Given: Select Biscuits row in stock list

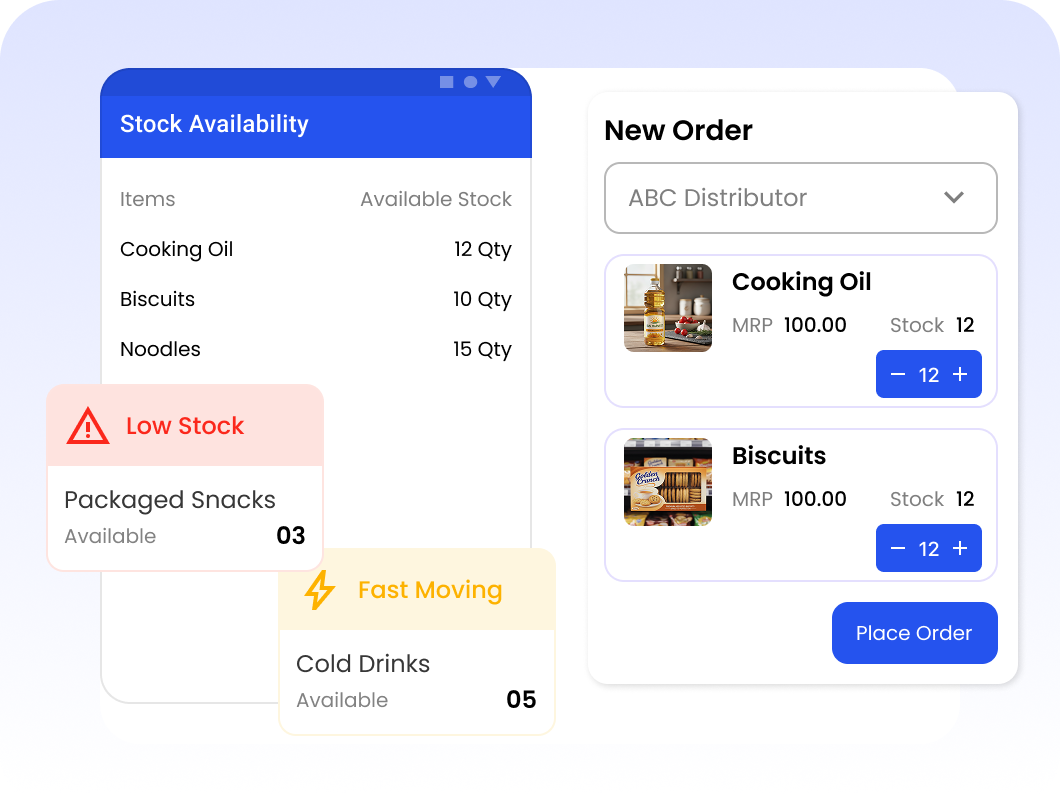Looking at the screenshot, I should point(316,299).
